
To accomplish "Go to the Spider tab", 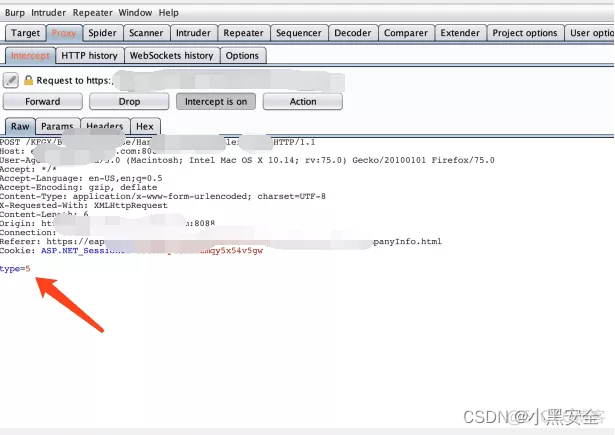I will coord(102,33).
